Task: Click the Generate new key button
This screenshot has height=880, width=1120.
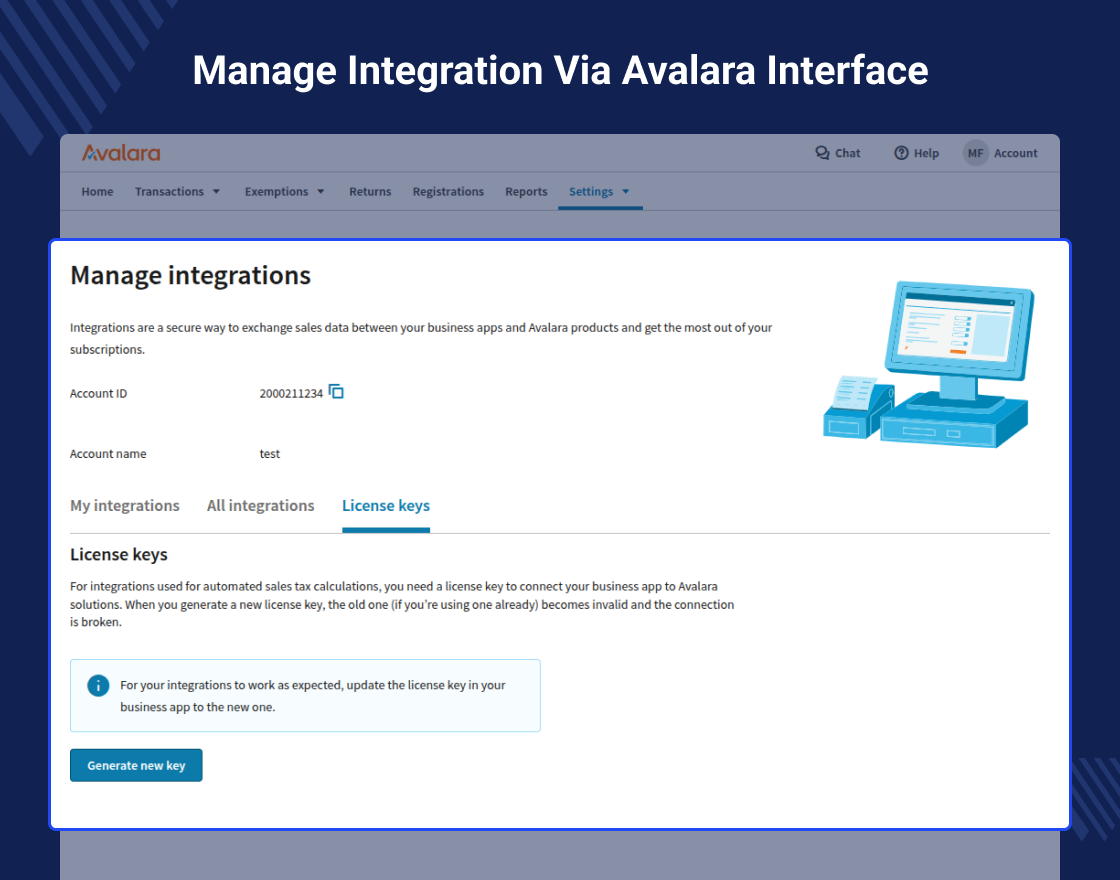Action: click(x=136, y=764)
